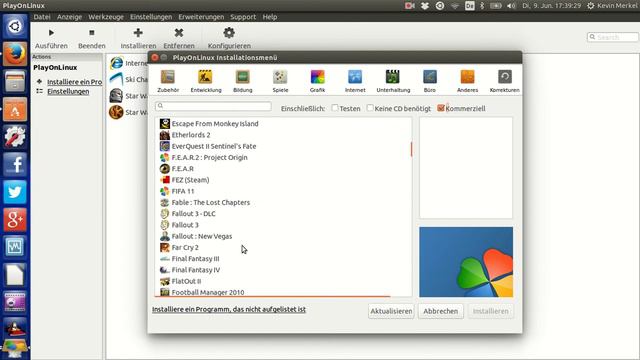640x360 pixels.
Task: Click the Windows logo preview image
Action: (466, 262)
